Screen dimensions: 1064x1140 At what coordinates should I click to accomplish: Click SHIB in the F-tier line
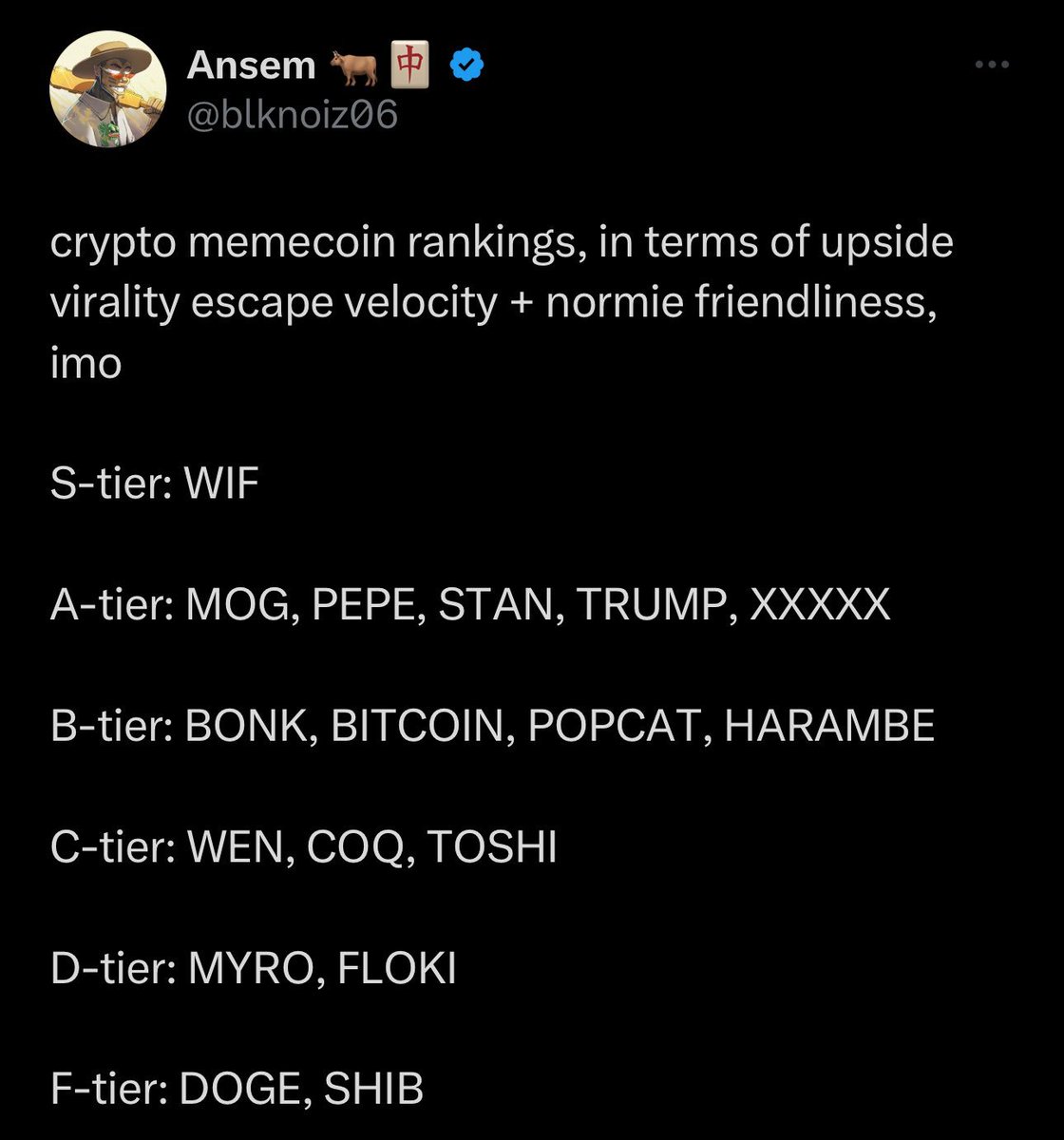373,1090
